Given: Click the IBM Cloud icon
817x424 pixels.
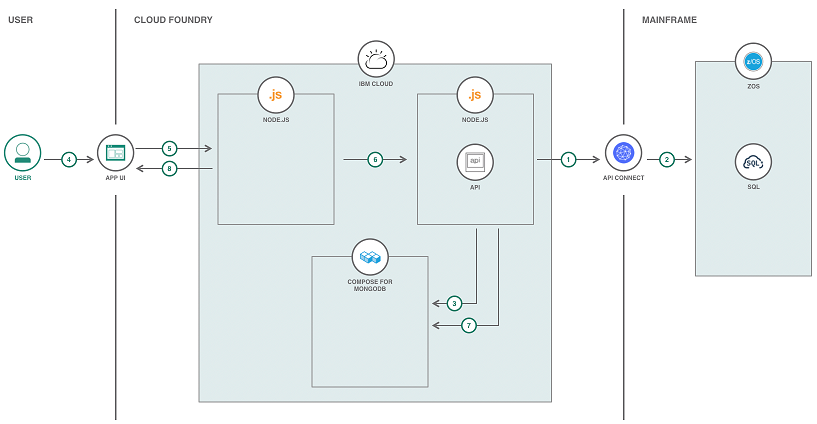Looking at the screenshot, I should [376, 59].
